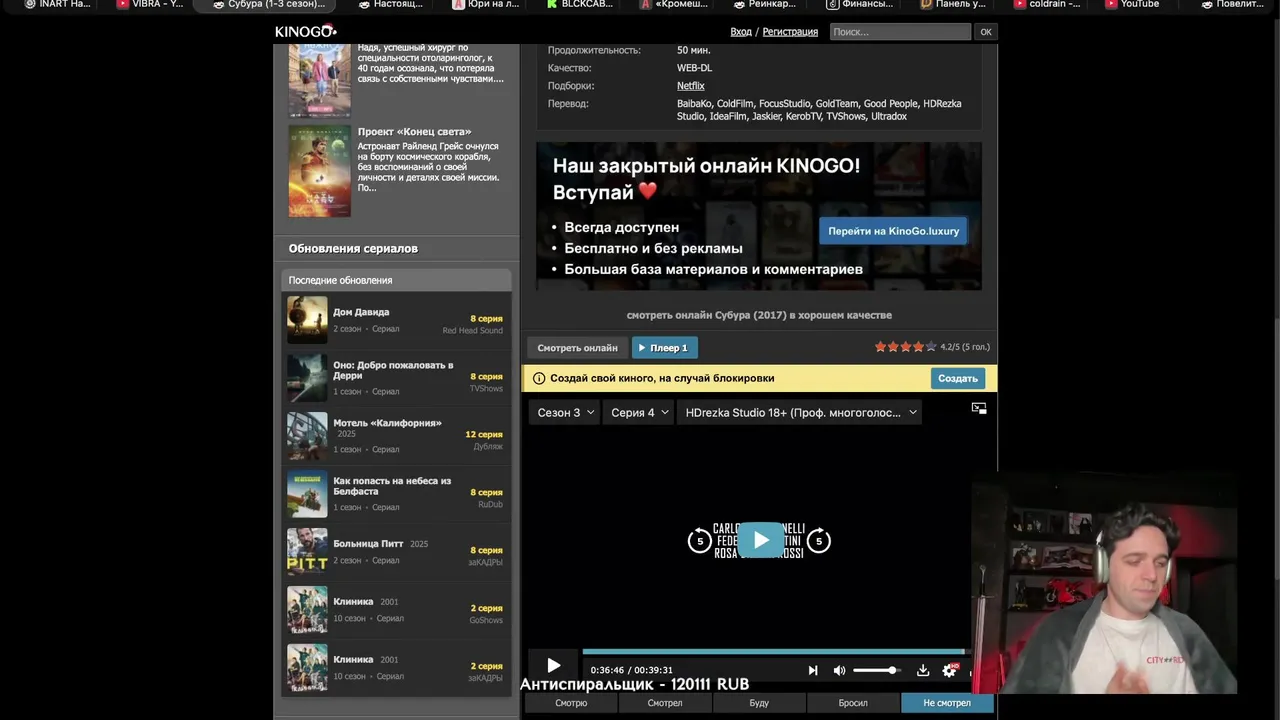The image size is (1280, 720).
Task: Open Проект «Конец света» movie title
Action: click(x=414, y=132)
